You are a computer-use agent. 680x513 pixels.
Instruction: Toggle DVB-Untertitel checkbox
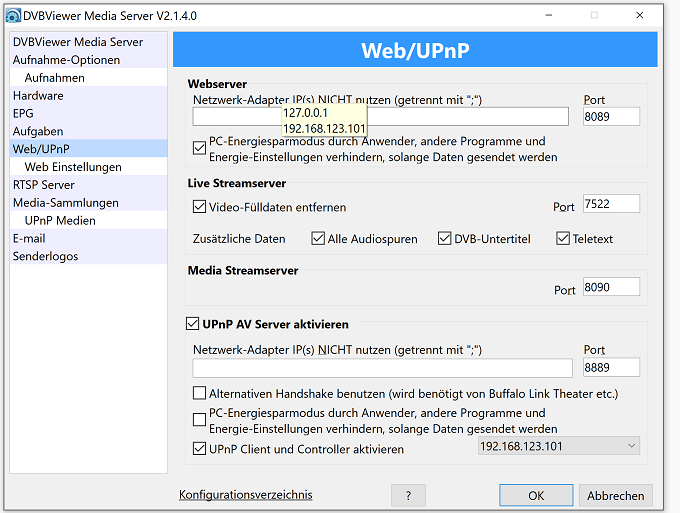point(445,239)
